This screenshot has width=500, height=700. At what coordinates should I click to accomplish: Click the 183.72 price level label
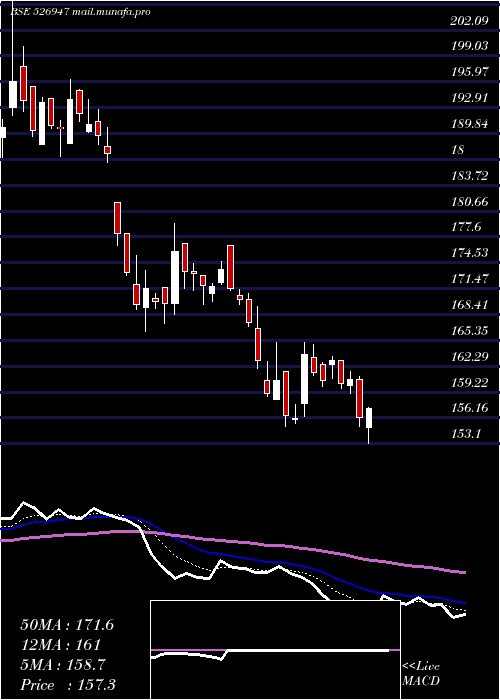pos(469,176)
